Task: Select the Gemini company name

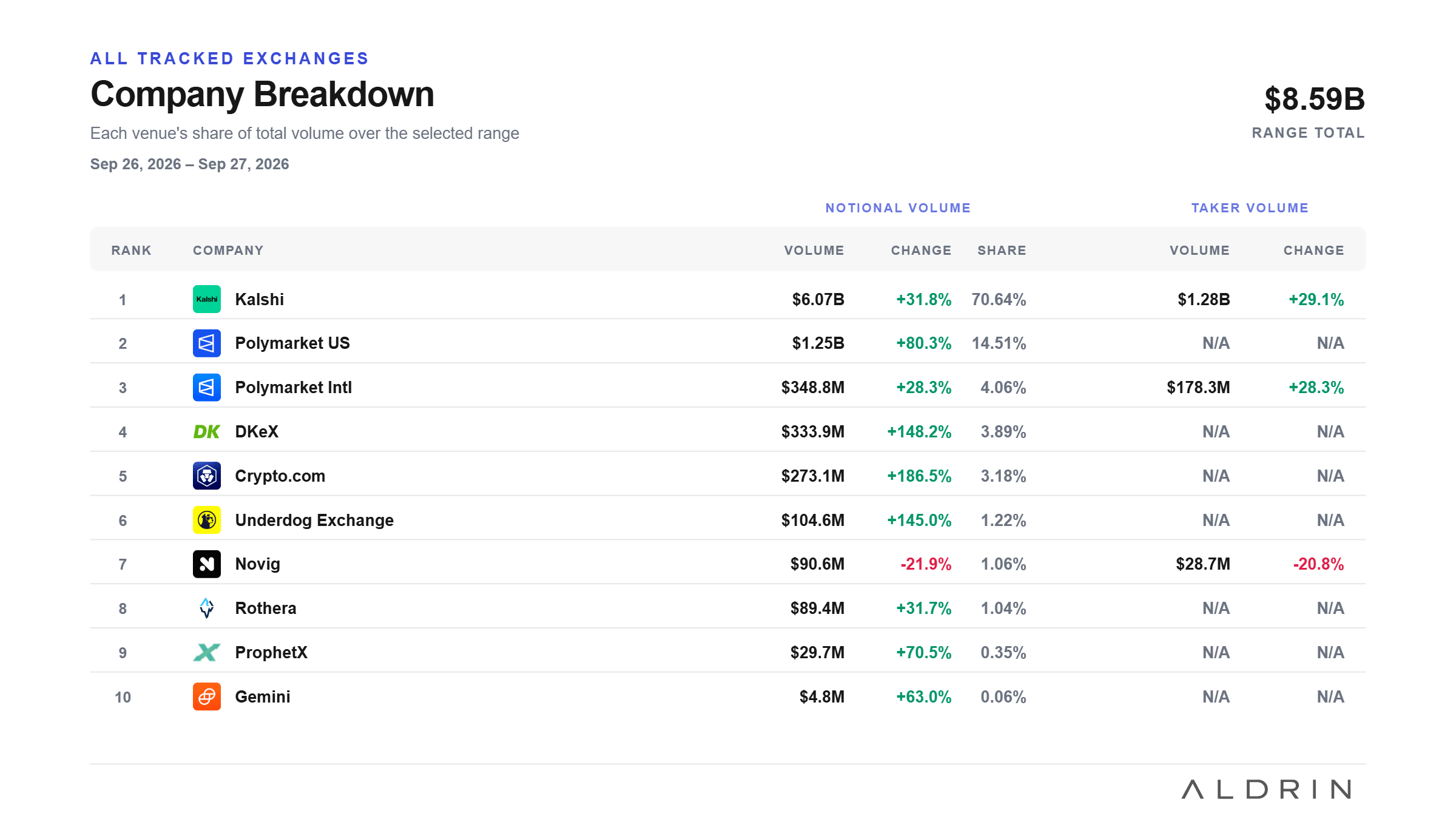Action: click(x=263, y=697)
